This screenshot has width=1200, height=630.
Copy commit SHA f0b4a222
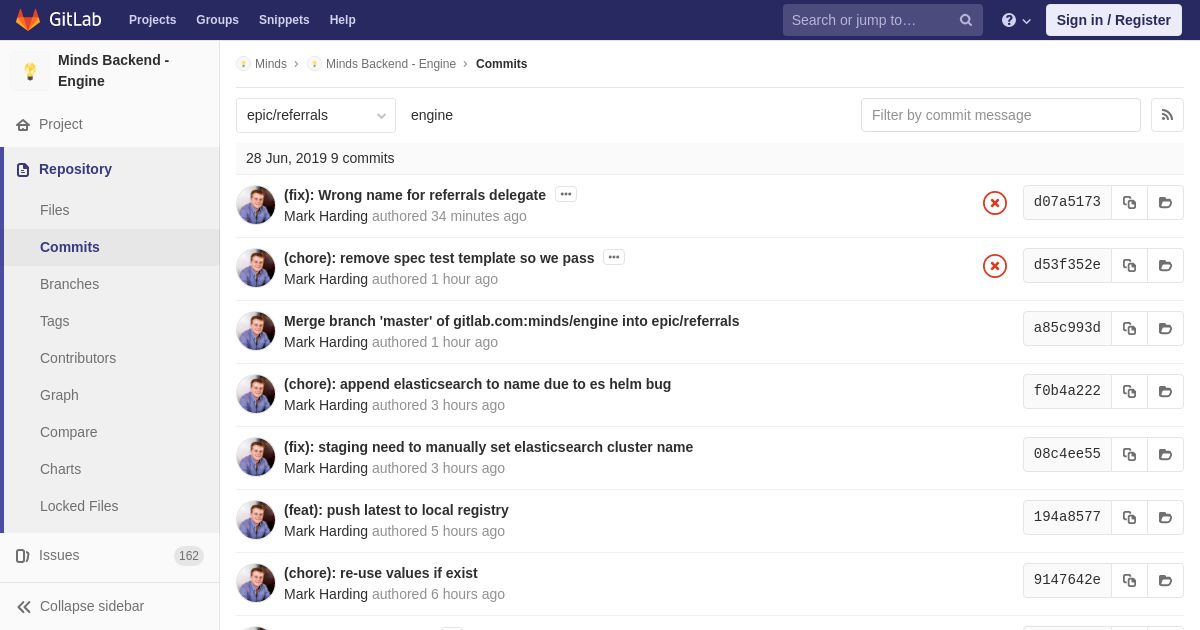[1129, 391]
